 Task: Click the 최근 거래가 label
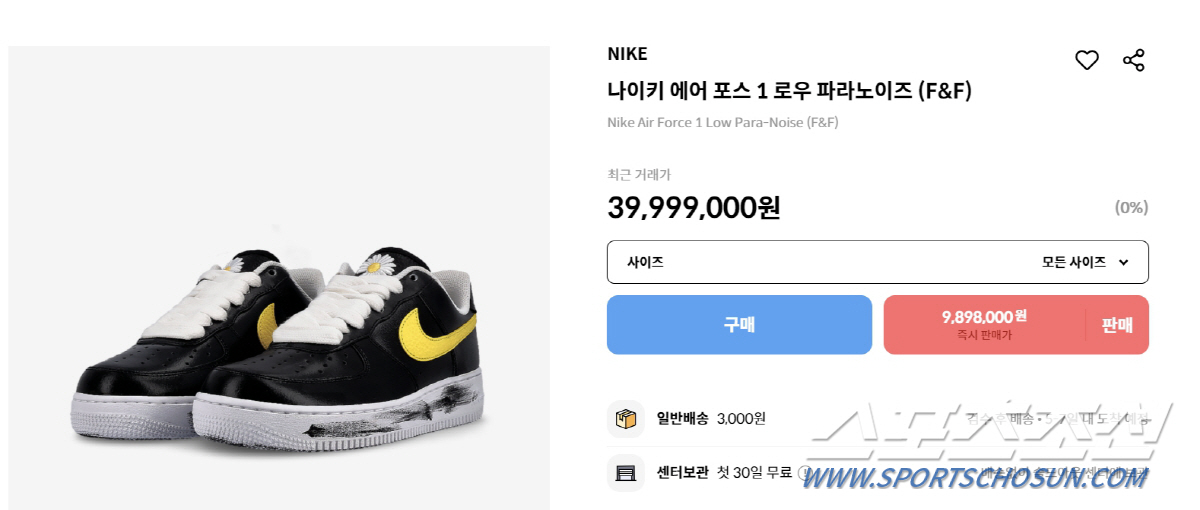tap(639, 175)
